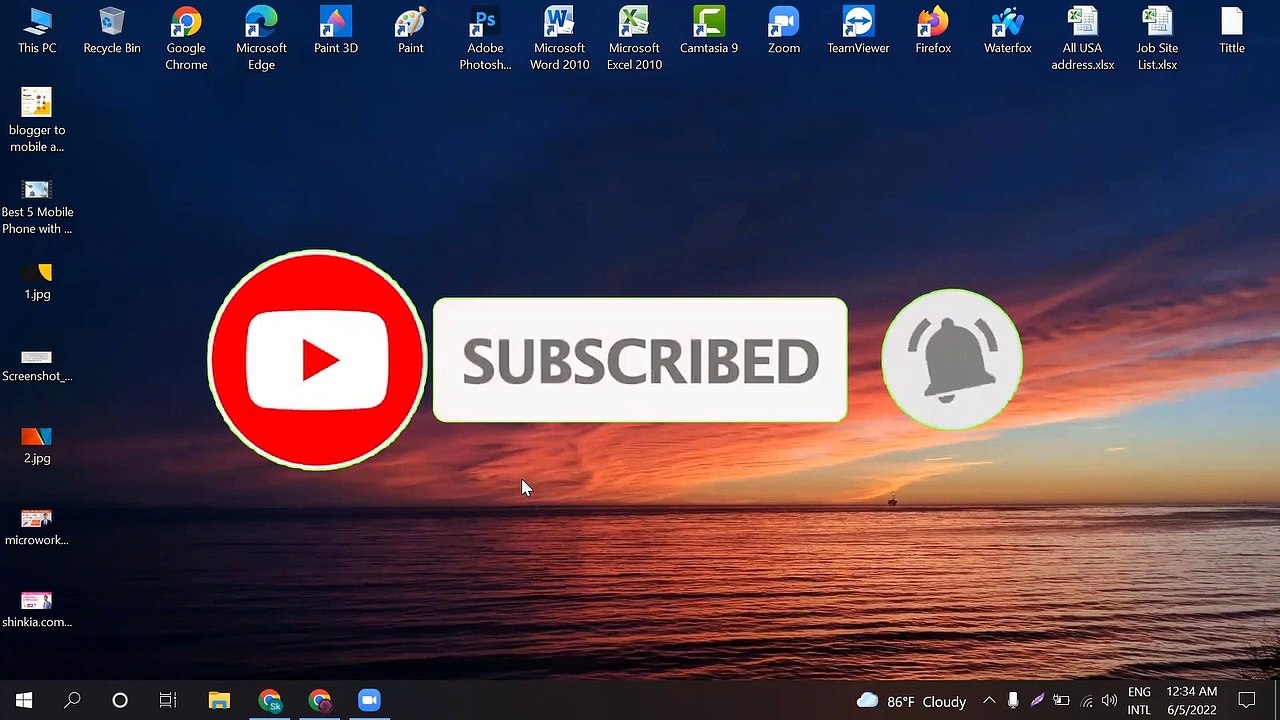The image size is (1280, 720).
Task: Open Cortana from the taskbar
Action: coord(120,701)
